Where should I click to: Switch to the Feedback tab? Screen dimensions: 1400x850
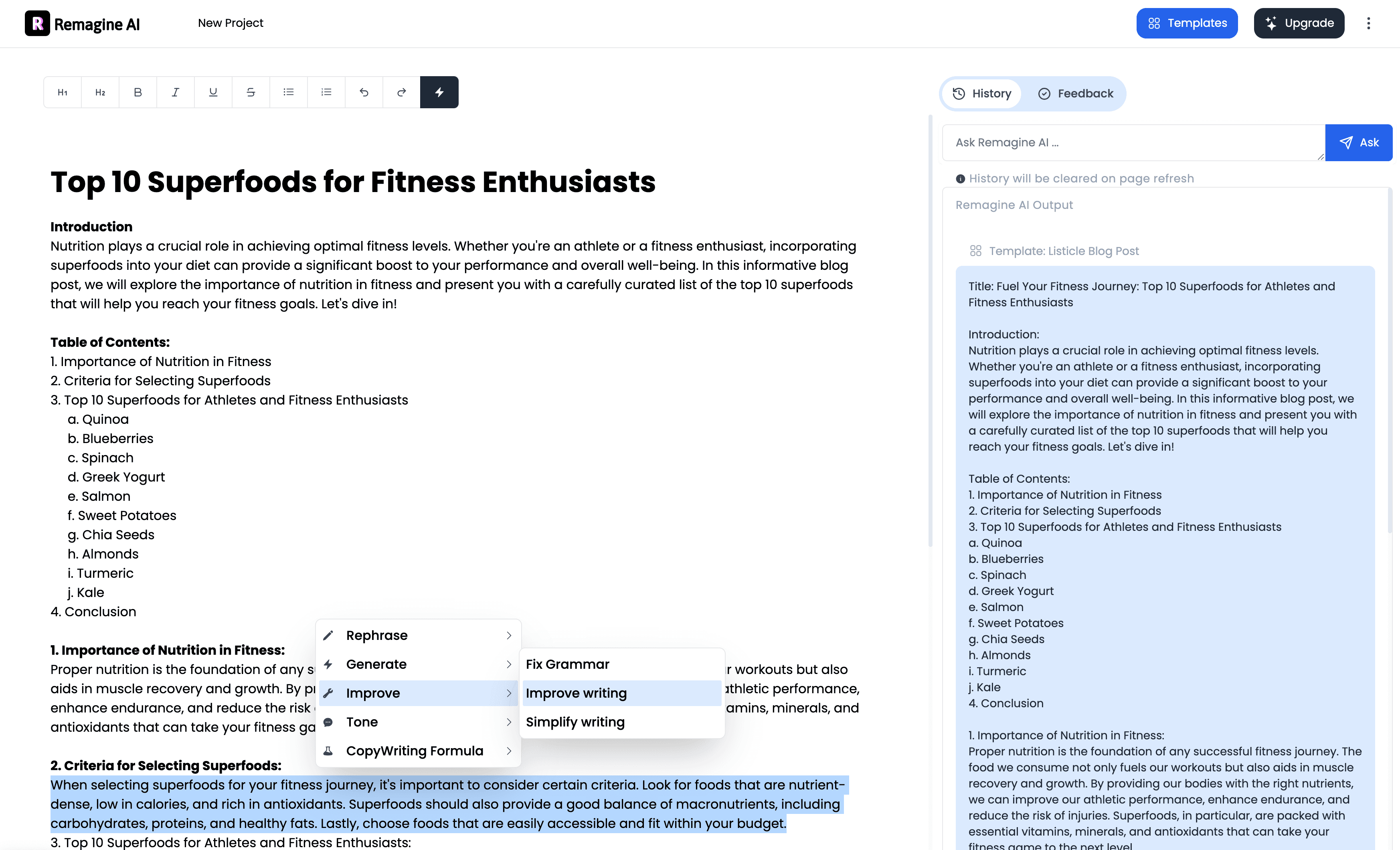(1076, 94)
